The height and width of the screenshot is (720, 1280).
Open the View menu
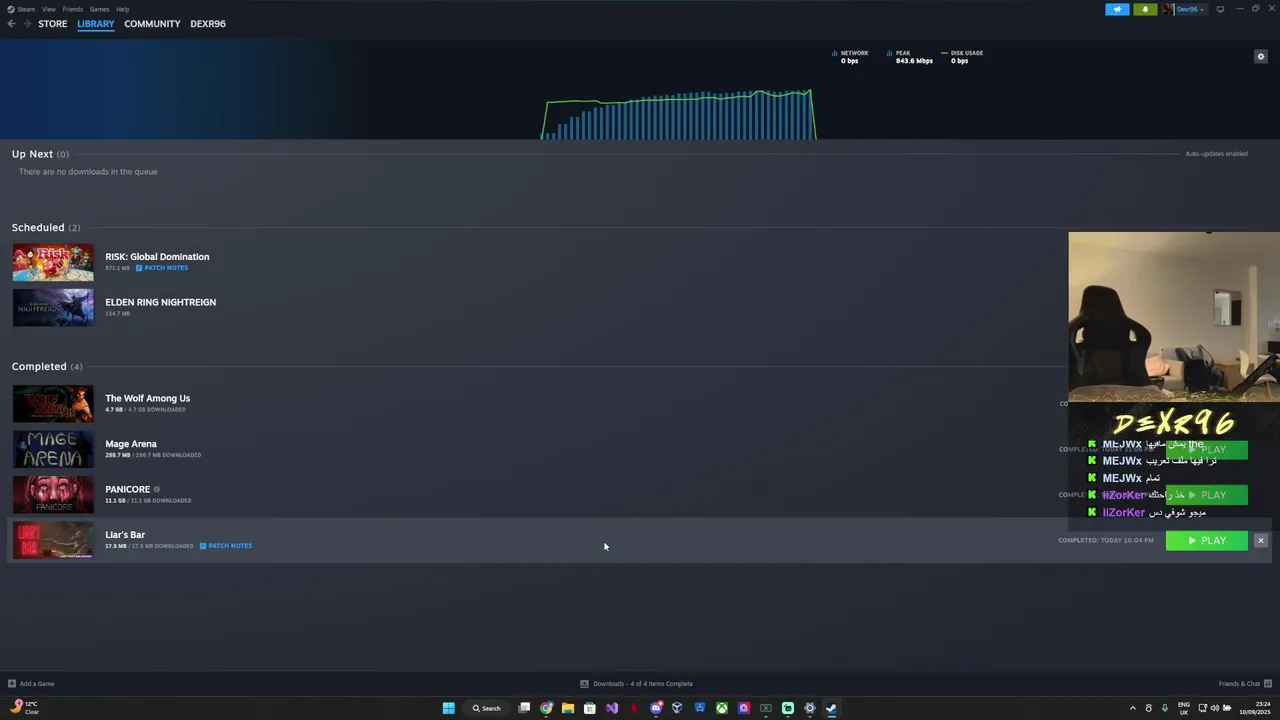click(48, 9)
